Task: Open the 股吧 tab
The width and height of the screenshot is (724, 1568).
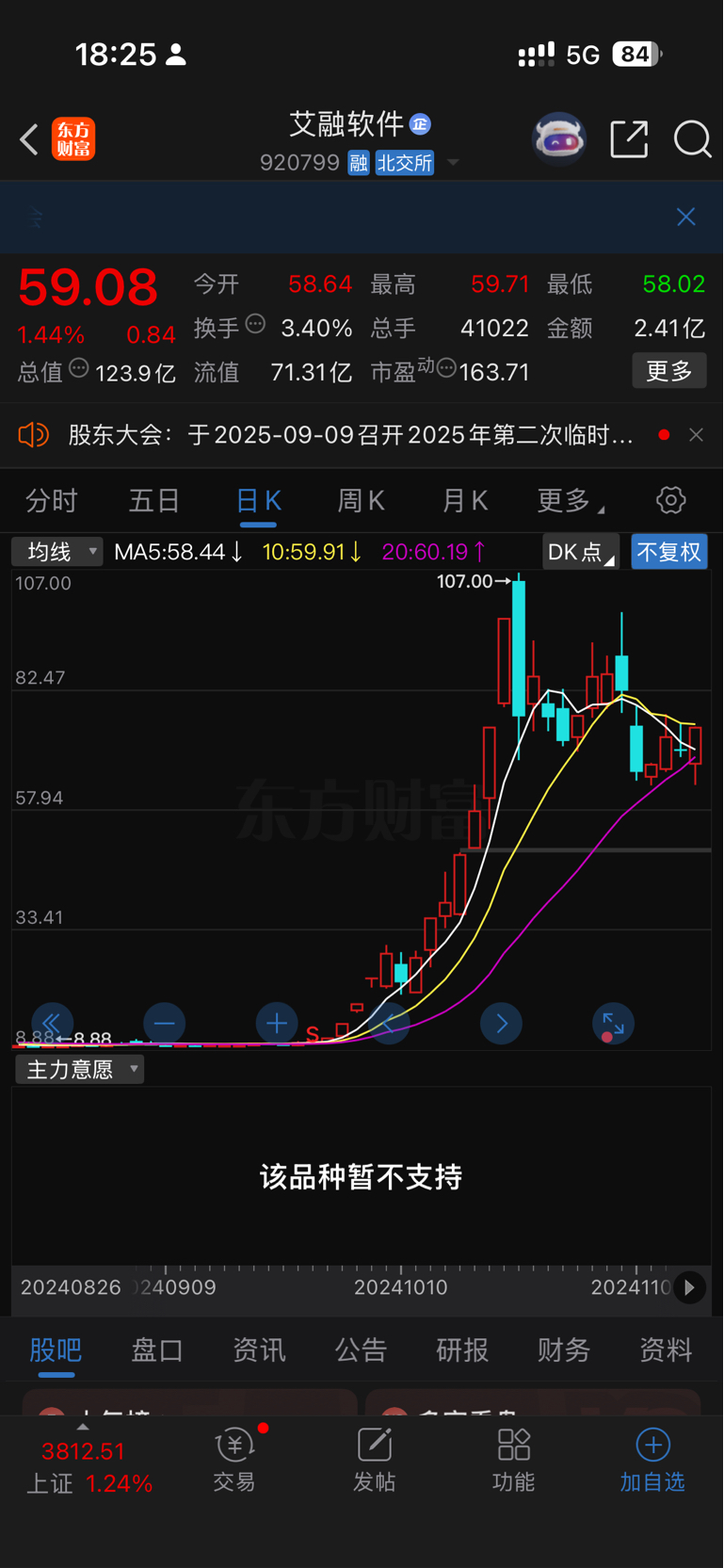Action: [56, 1350]
